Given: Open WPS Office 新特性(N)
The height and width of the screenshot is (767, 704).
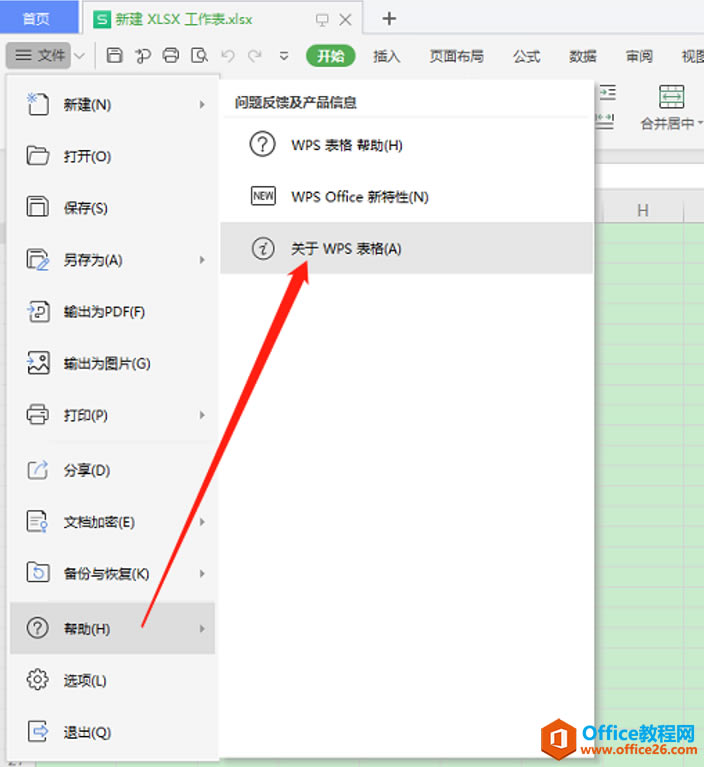Looking at the screenshot, I should tap(407, 197).
